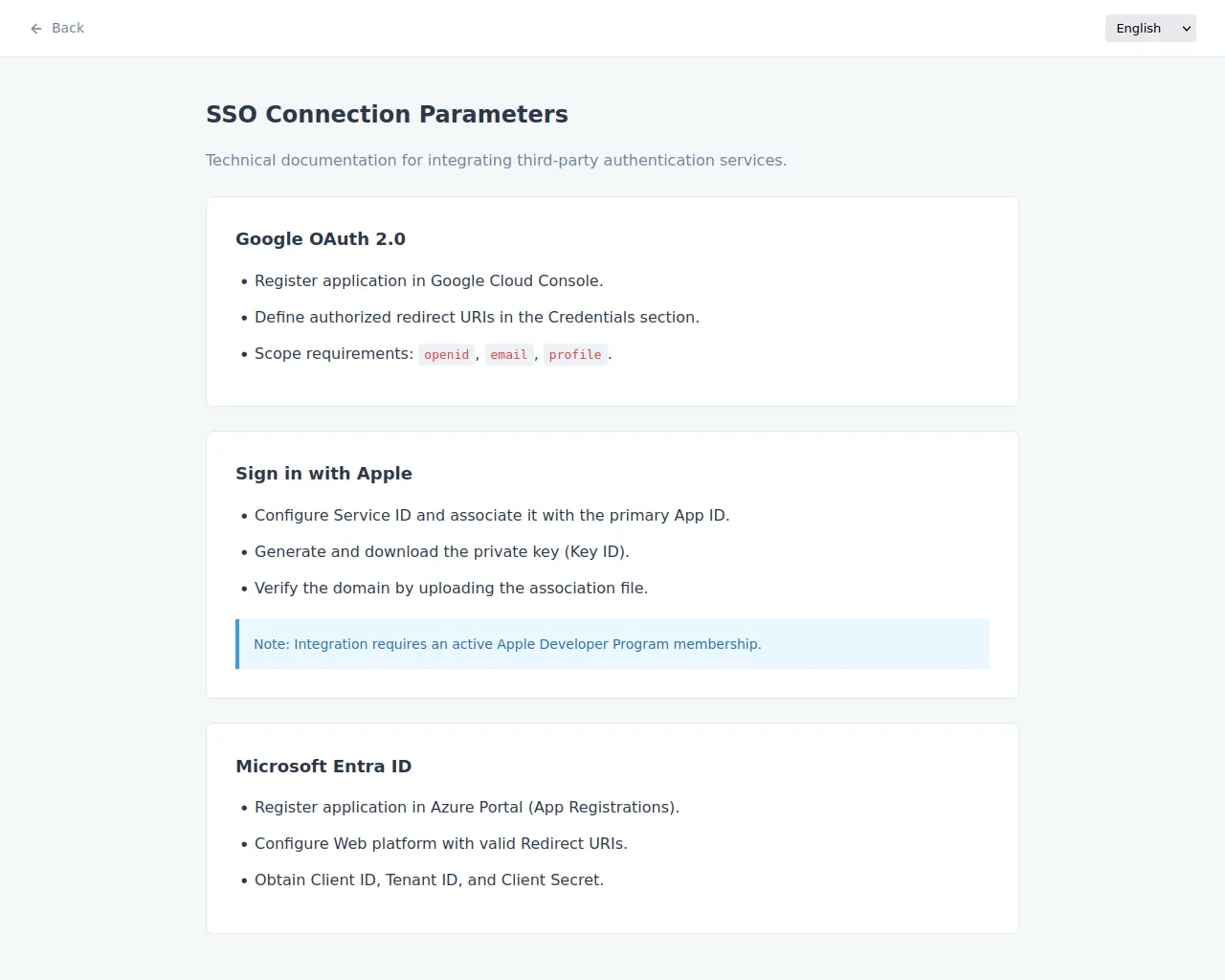This screenshot has height=980, width=1225.
Task: Click 'Obtain Client ID, Tenant ID' item
Action: (x=429, y=880)
